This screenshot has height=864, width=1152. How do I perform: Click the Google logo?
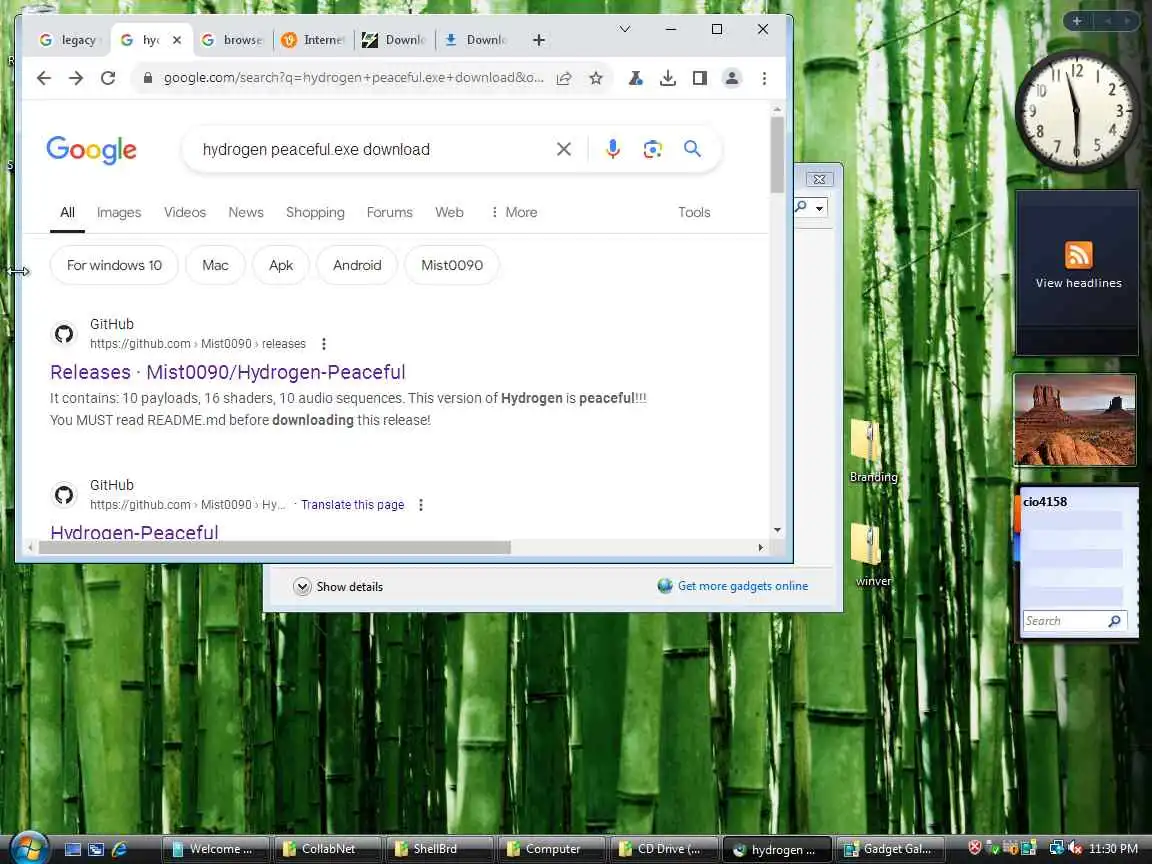[91, 150]
